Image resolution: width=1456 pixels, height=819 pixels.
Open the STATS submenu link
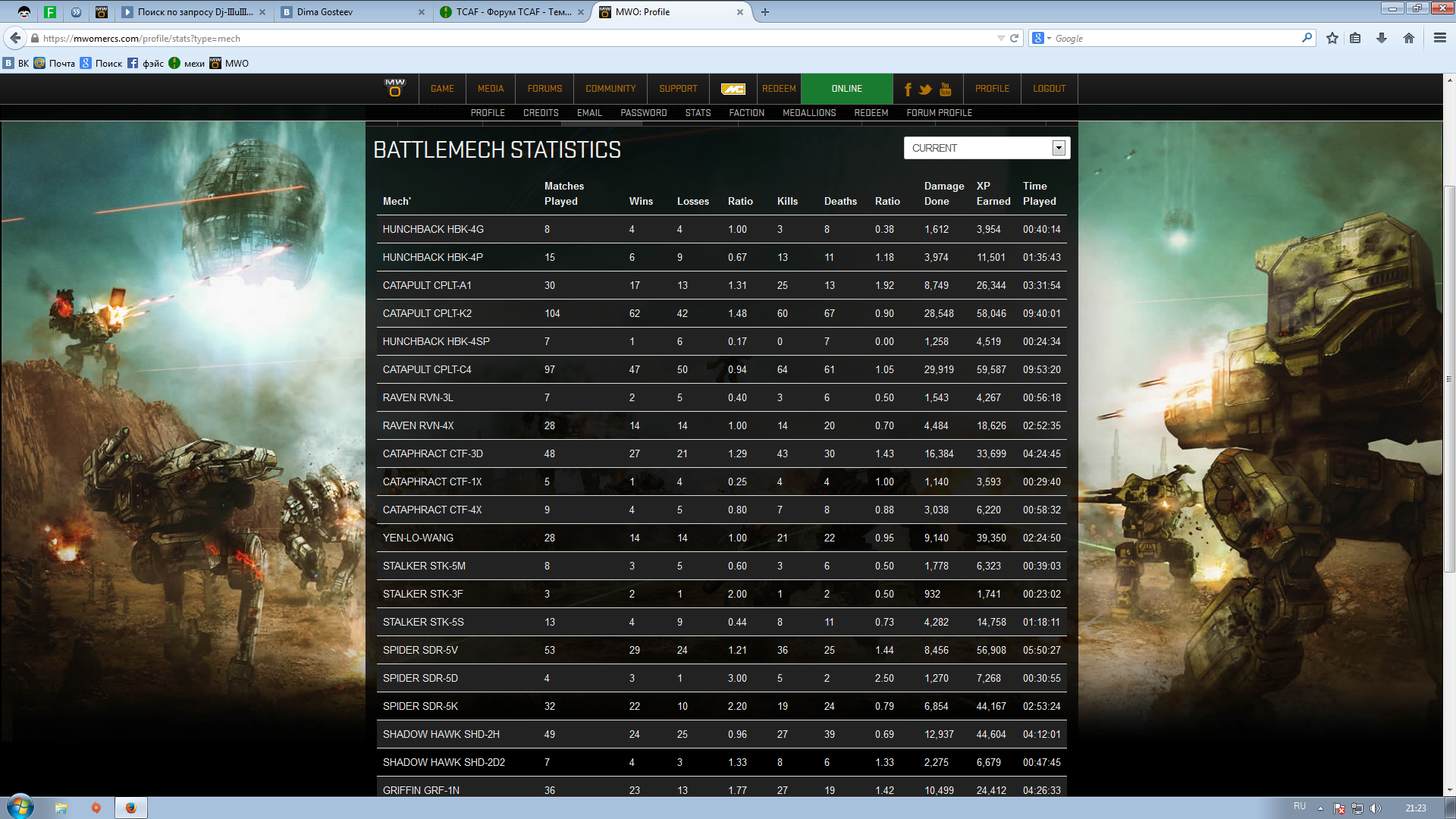698,113
